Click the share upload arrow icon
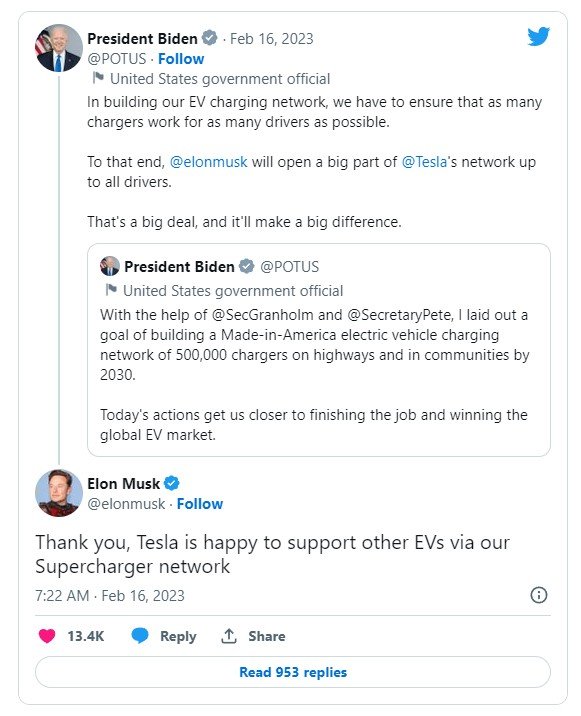The height and width of the screenshot is (716, 581). pos(229,636)
